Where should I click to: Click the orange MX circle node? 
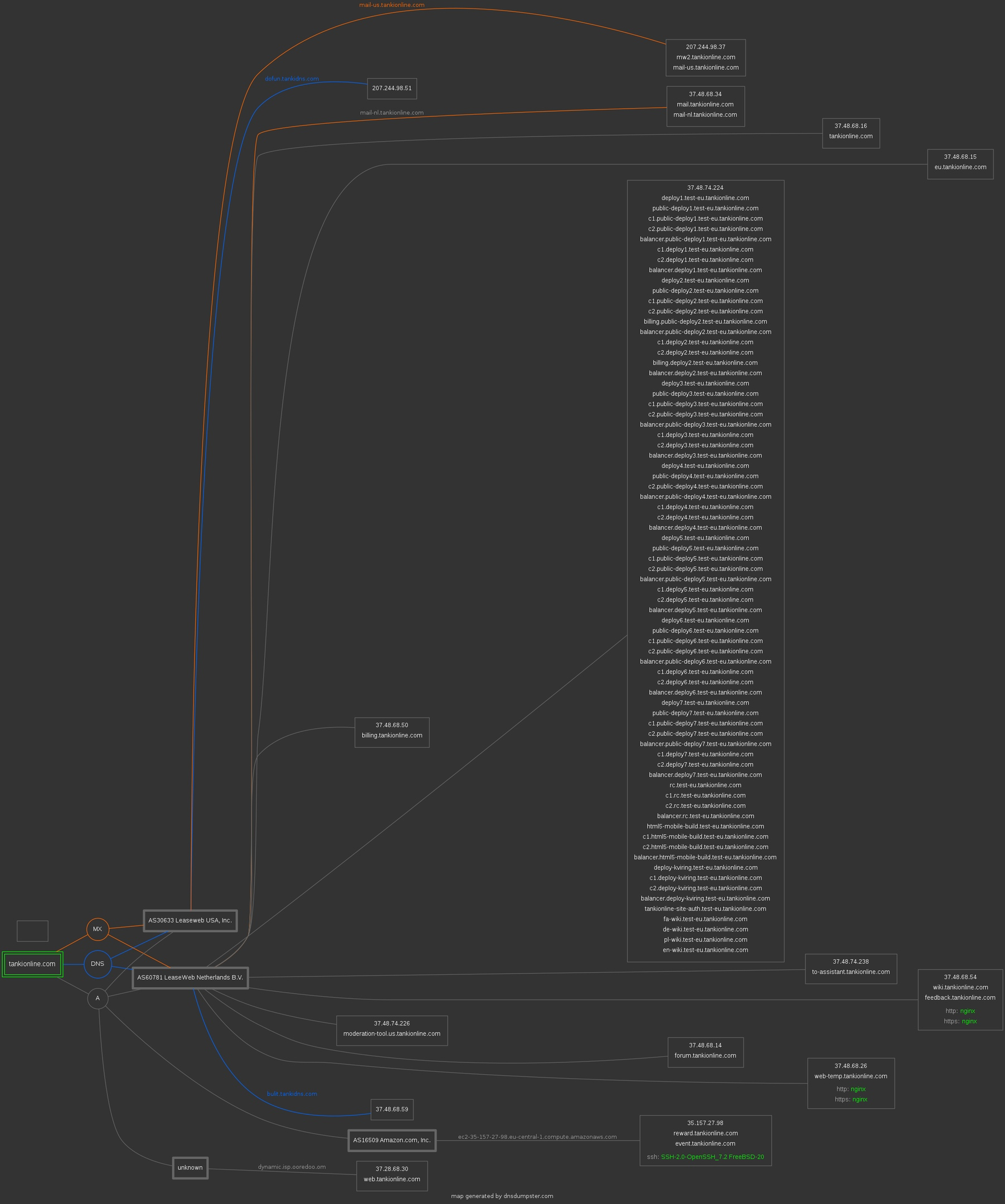tap(98, 929)
